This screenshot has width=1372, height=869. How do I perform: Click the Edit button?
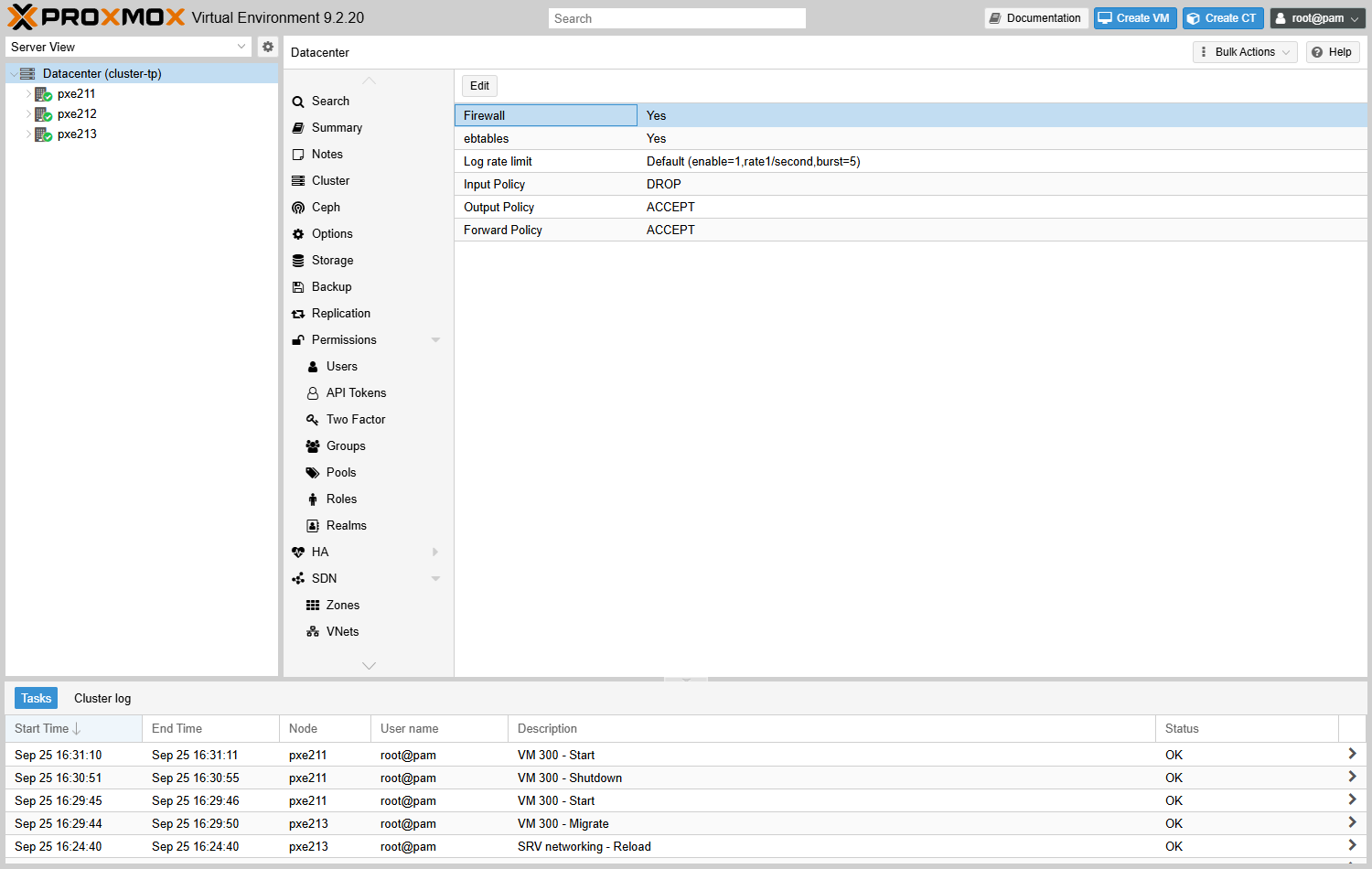tap(479, 86)
